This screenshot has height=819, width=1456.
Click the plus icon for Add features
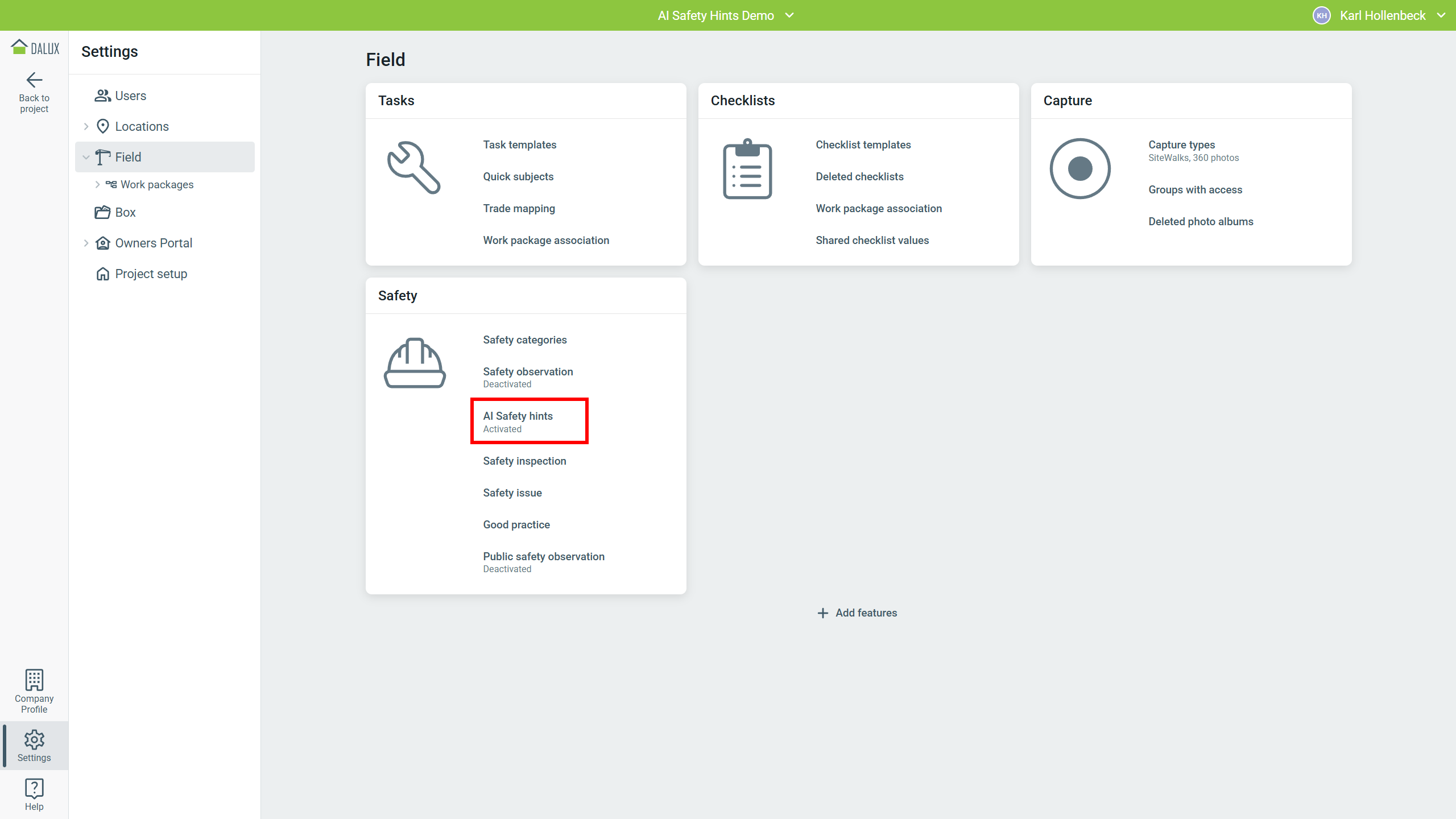822,613
